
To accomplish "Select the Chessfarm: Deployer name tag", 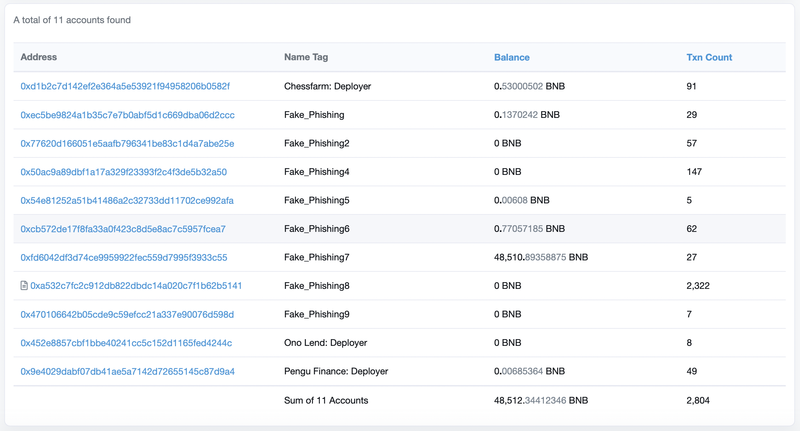I will click(x=327, y=87).
